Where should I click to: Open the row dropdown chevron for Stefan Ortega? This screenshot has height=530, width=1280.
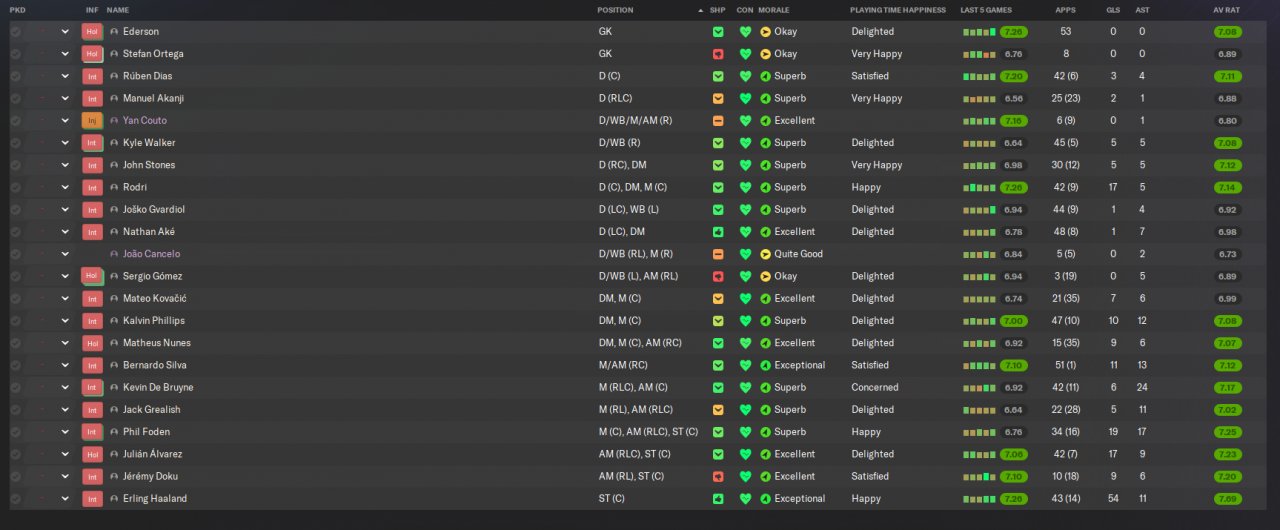point(65,54)
